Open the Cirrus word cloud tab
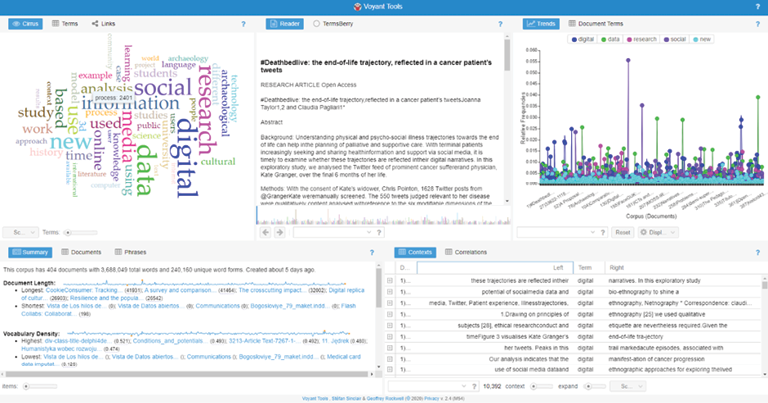The width and height of the screenshot is (768, 403). [x=25, y=22]
